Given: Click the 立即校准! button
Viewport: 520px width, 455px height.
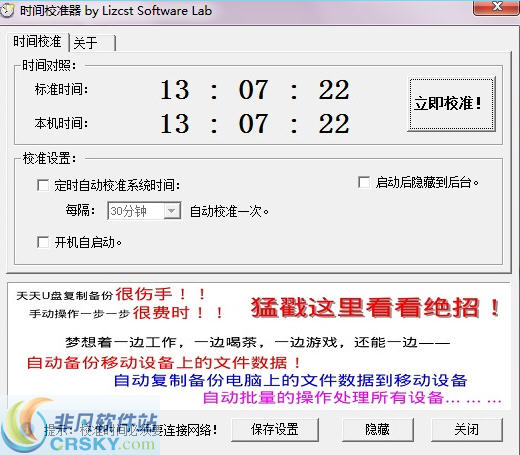Looking at the screenshot, I should point(451,104).
